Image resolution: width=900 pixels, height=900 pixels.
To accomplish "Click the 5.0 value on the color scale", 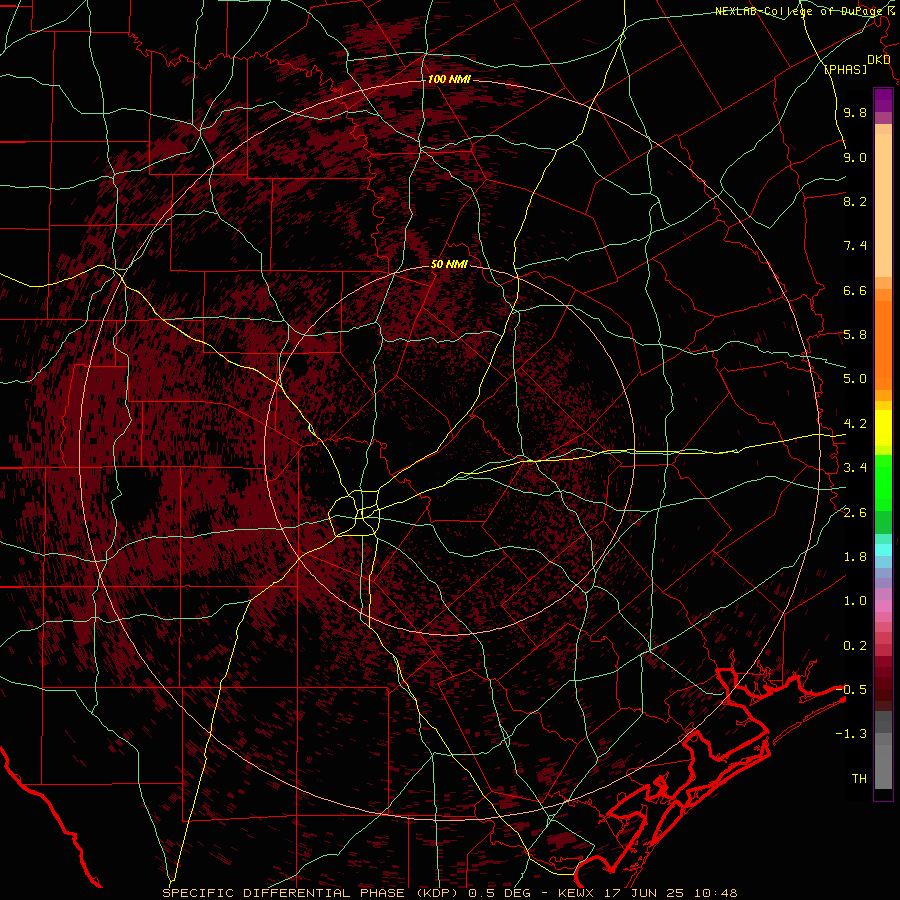I will tap(855, 379).
